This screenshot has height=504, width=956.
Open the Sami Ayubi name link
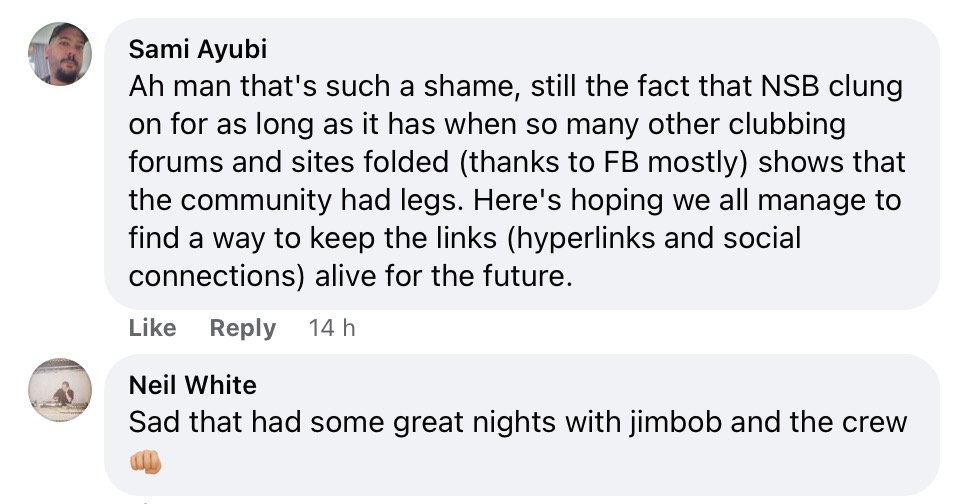[198, 50]
